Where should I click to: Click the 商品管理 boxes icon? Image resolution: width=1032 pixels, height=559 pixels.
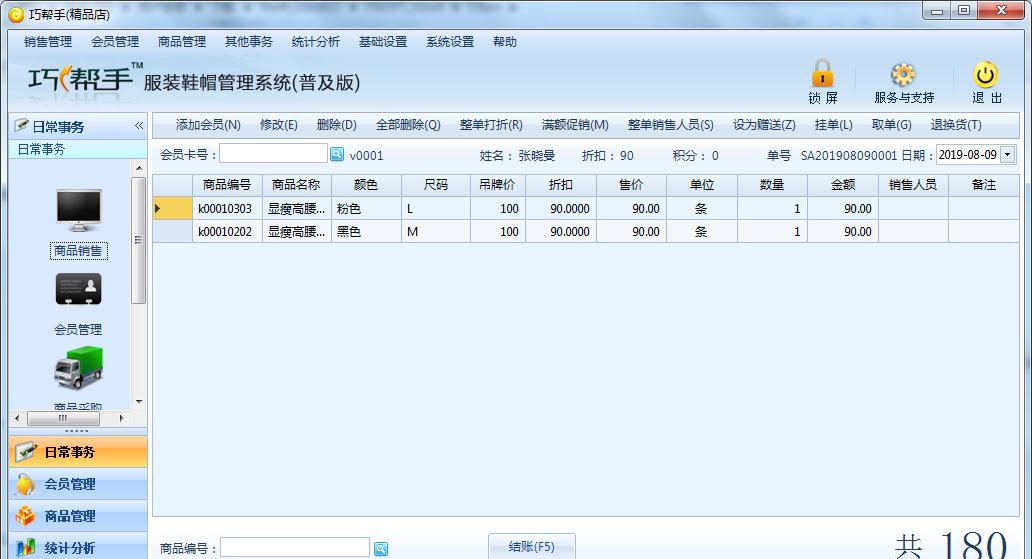click(x=25, y=516)
